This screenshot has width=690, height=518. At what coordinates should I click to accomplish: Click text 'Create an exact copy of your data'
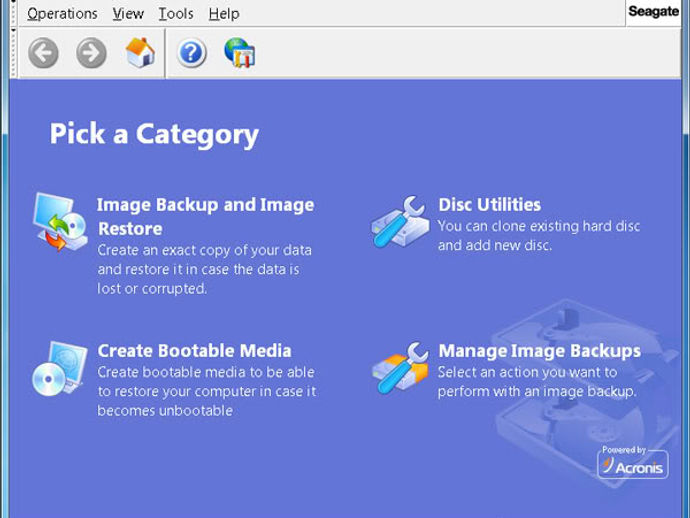point(204,250)
